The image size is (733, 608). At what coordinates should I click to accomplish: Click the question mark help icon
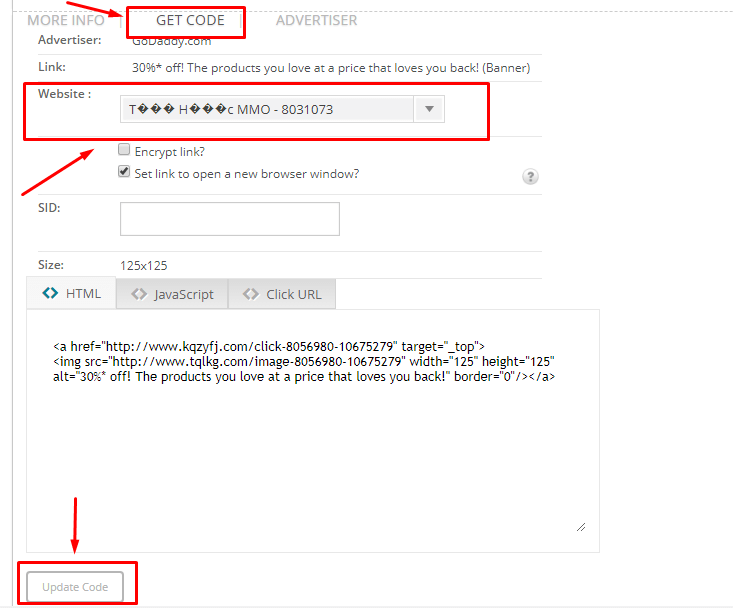tap(530, 177)
